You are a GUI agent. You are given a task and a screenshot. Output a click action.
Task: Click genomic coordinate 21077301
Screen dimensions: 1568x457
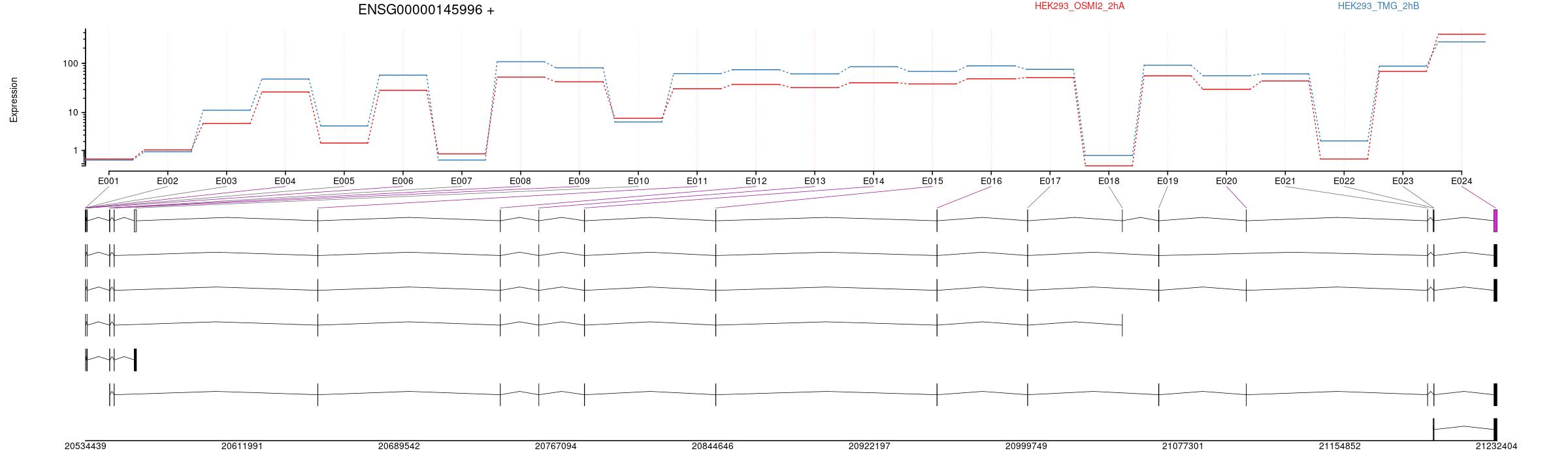click(x=1183, y=447)
